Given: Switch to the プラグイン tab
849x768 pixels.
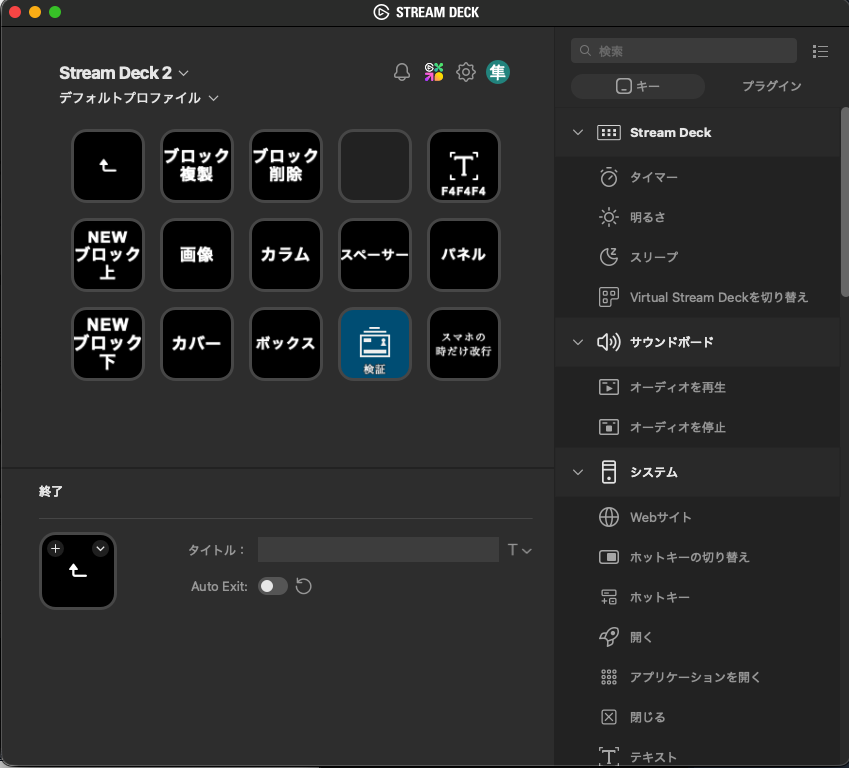Looking at the screenshot, I should (772, 86).
